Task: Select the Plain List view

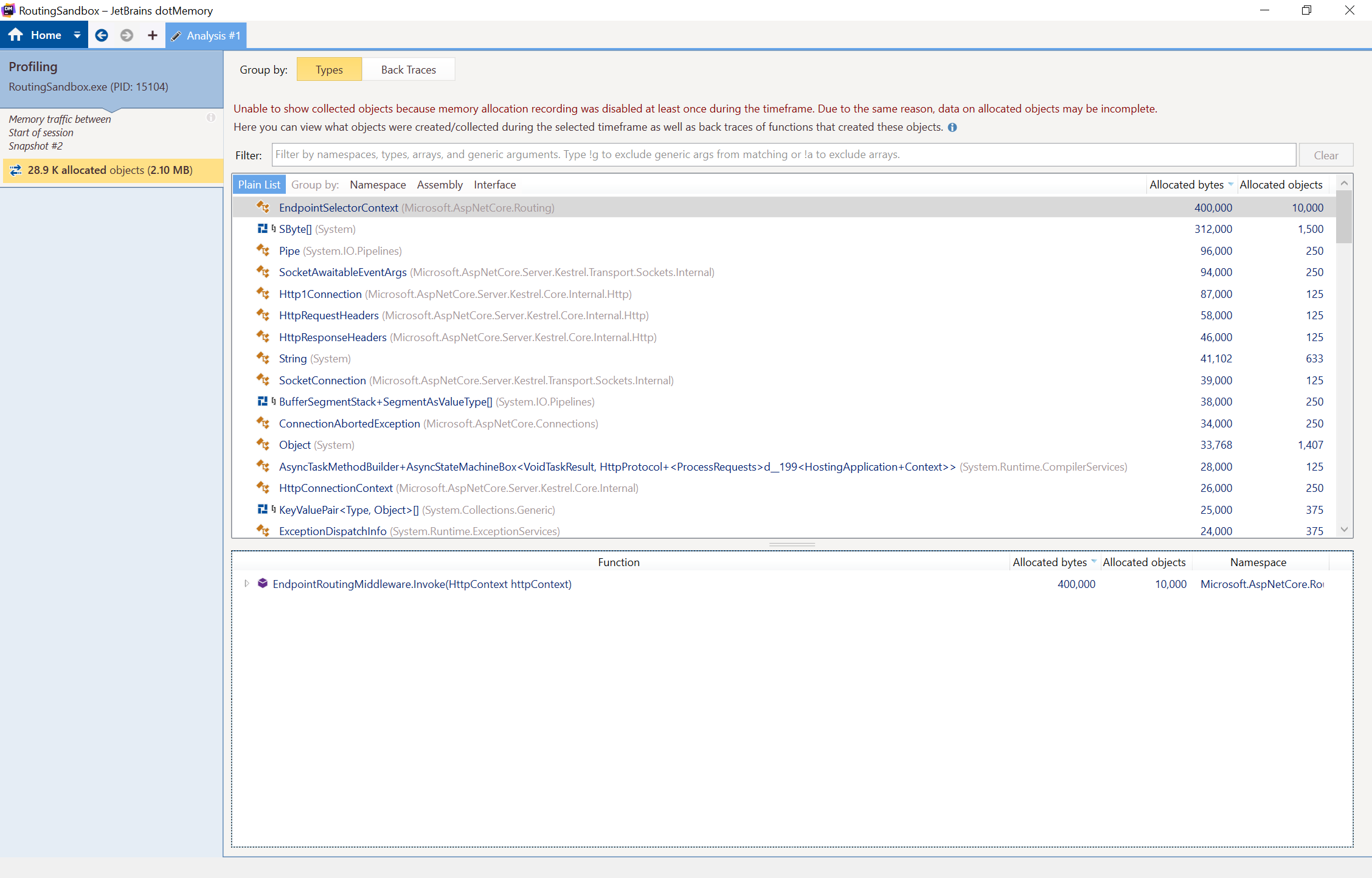Action: [259, 184]
